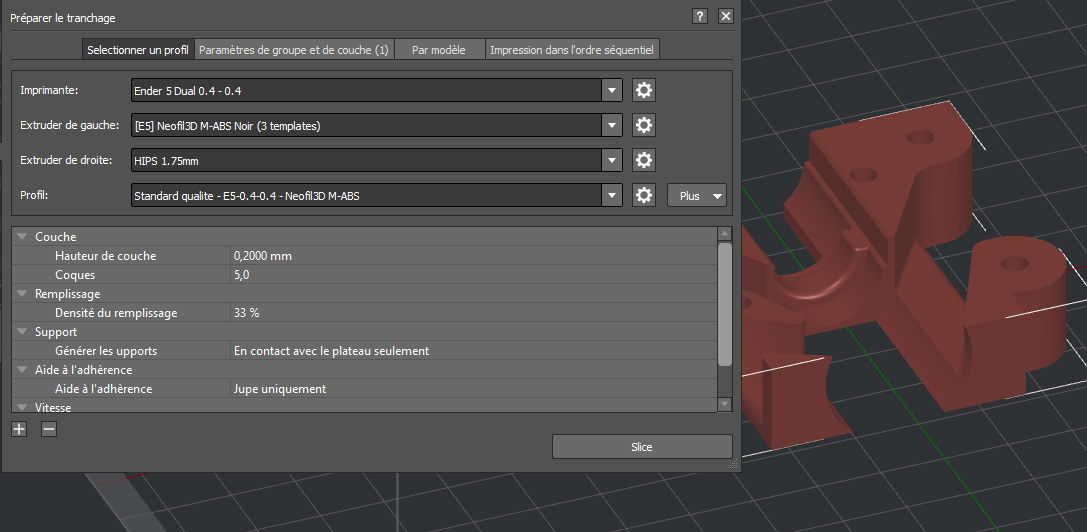1087x532 pixels.
Task: Click scroll down arrow of settings list
Action: [x=724, y=404]
